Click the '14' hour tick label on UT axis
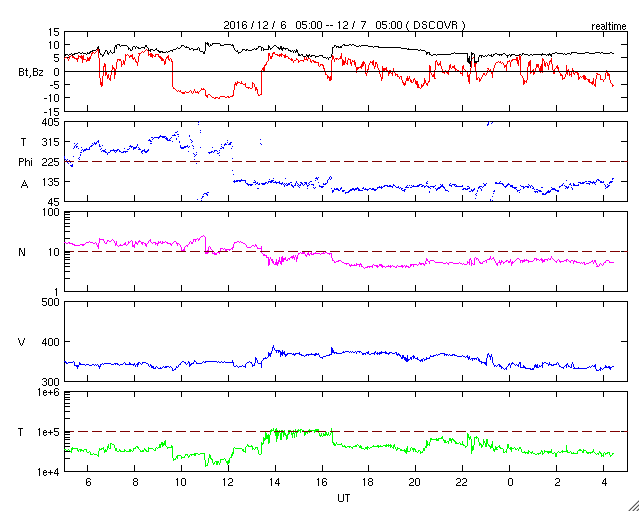Screen dimensions: 640x512 275,482
